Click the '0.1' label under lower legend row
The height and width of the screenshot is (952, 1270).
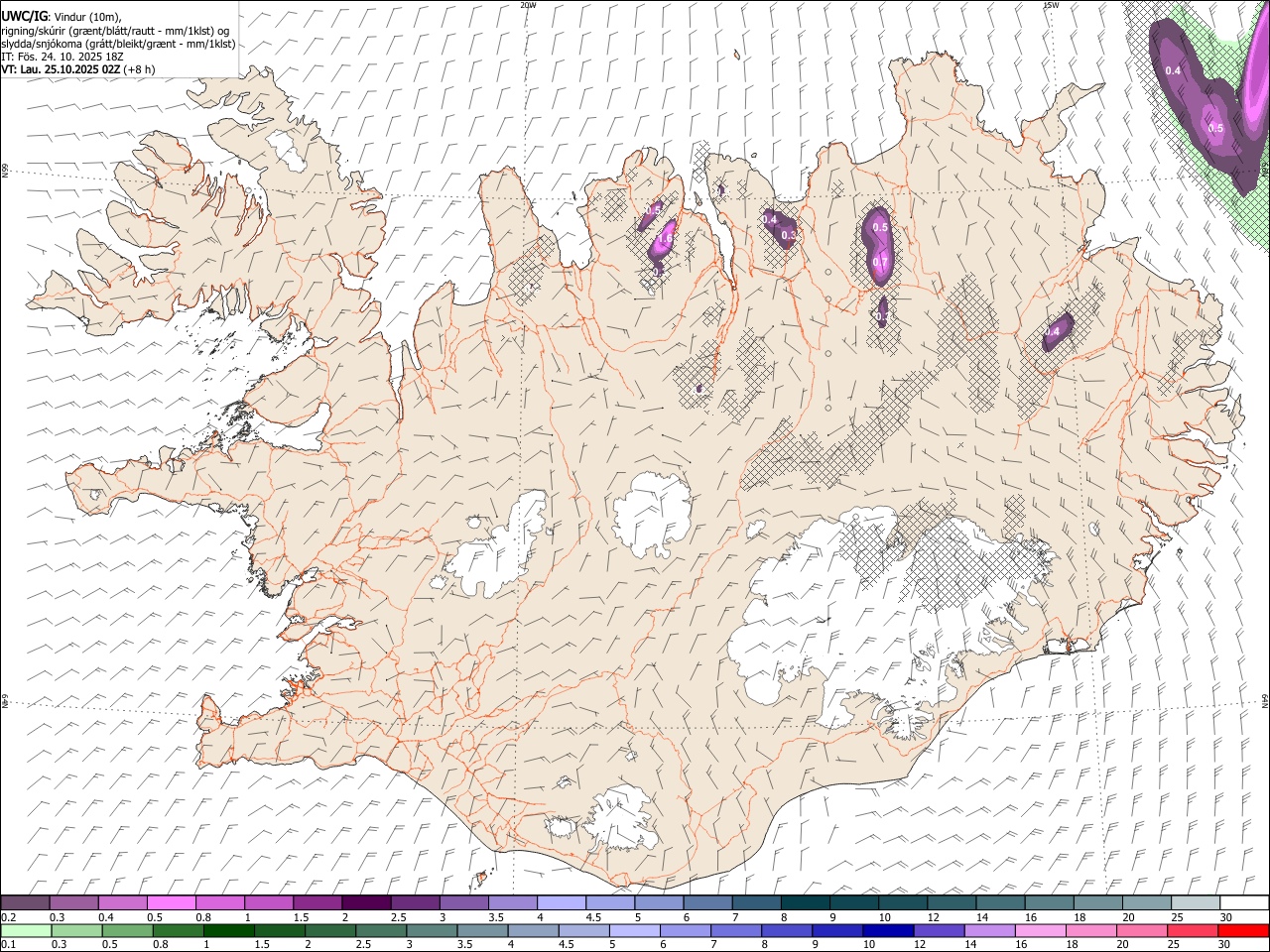click(7, 944)
